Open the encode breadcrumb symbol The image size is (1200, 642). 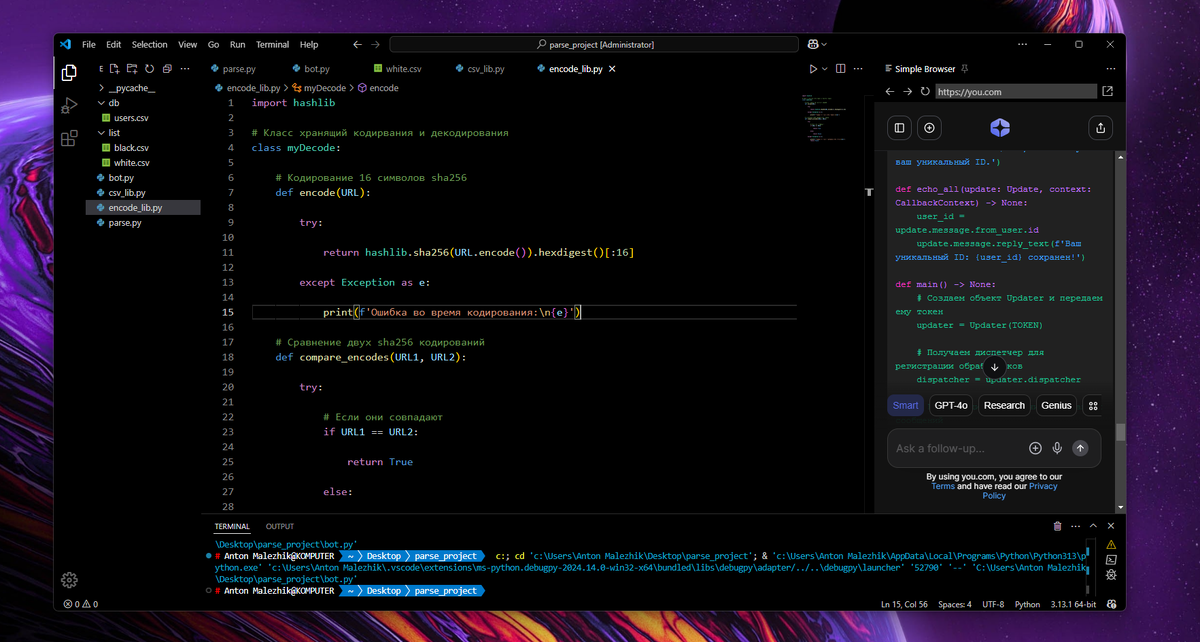click(378, 88)
